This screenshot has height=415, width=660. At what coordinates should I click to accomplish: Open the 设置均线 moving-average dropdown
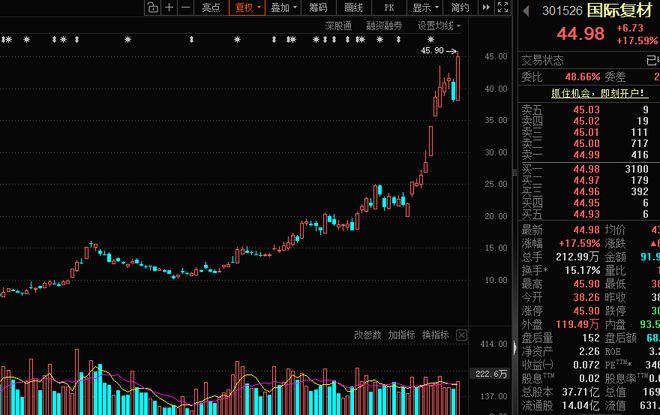pyautogui.click(x=439, y=26)
